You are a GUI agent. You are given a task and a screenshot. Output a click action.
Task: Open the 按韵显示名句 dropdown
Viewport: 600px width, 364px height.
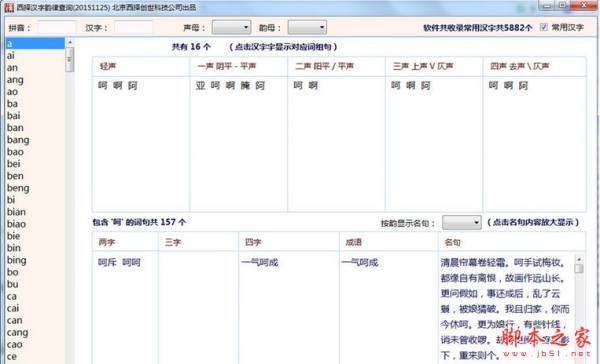point(461,222)
